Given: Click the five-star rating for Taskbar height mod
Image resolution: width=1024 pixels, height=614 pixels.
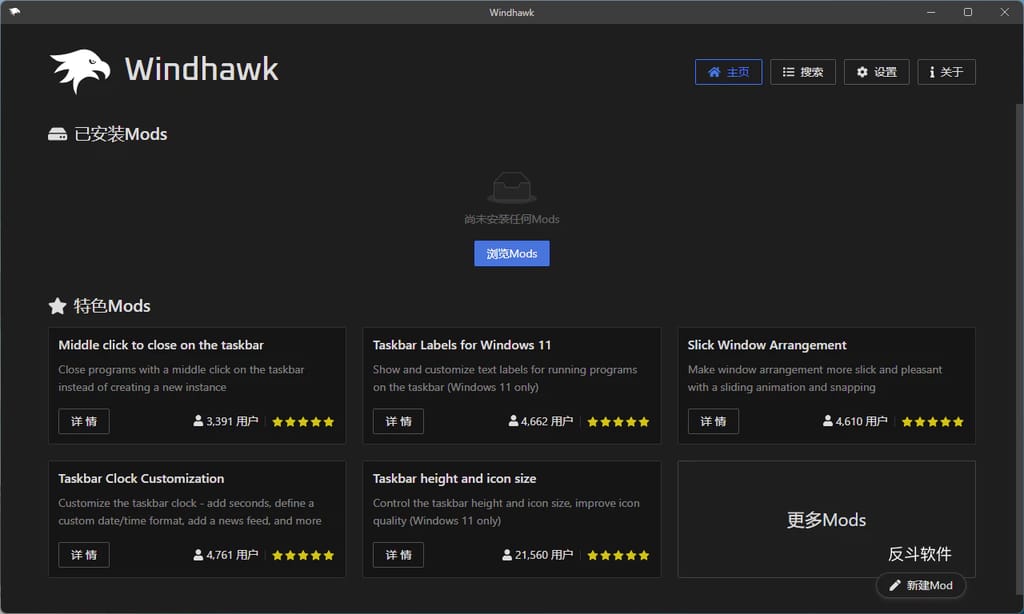Looking at the screenshot, I should [x=618, y=554].
